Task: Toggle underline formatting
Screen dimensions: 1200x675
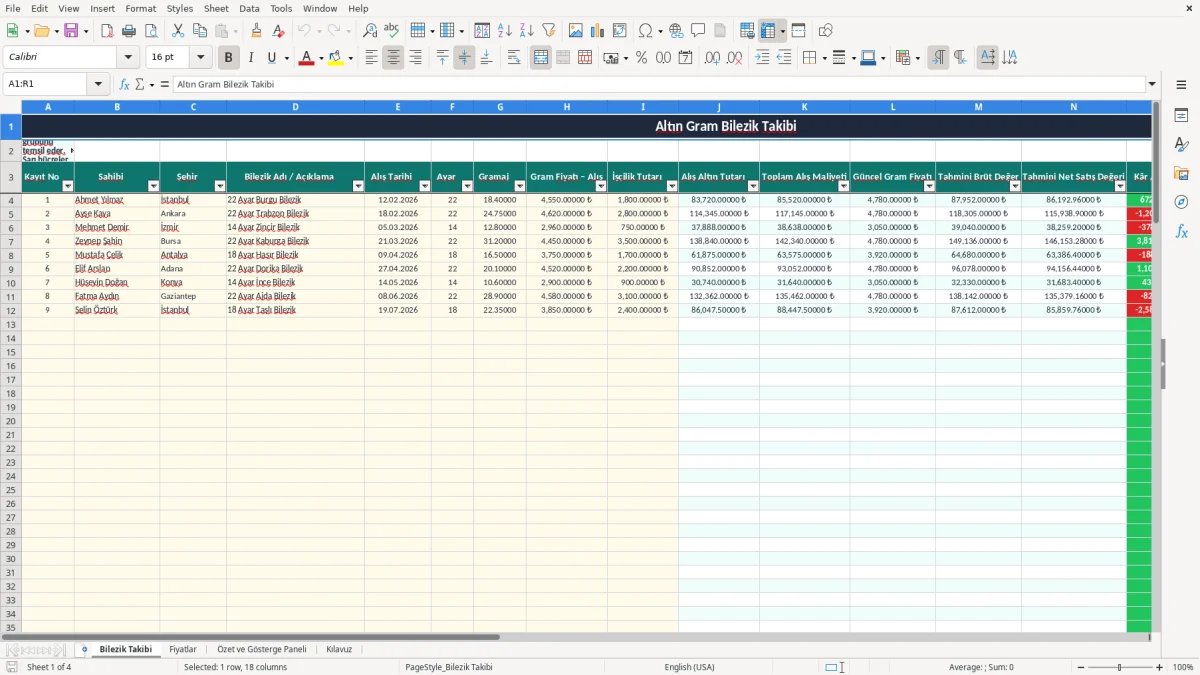Action: click(272, 58)
